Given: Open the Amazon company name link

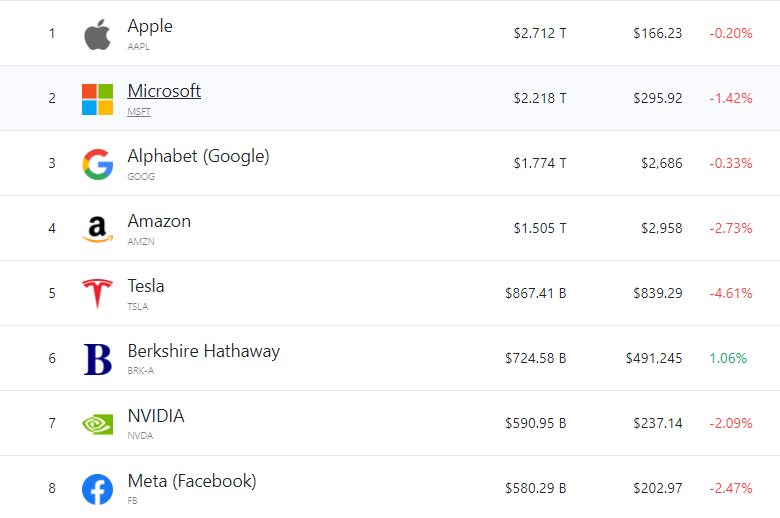Looking at the screenshot, I should tap(159, 221).
